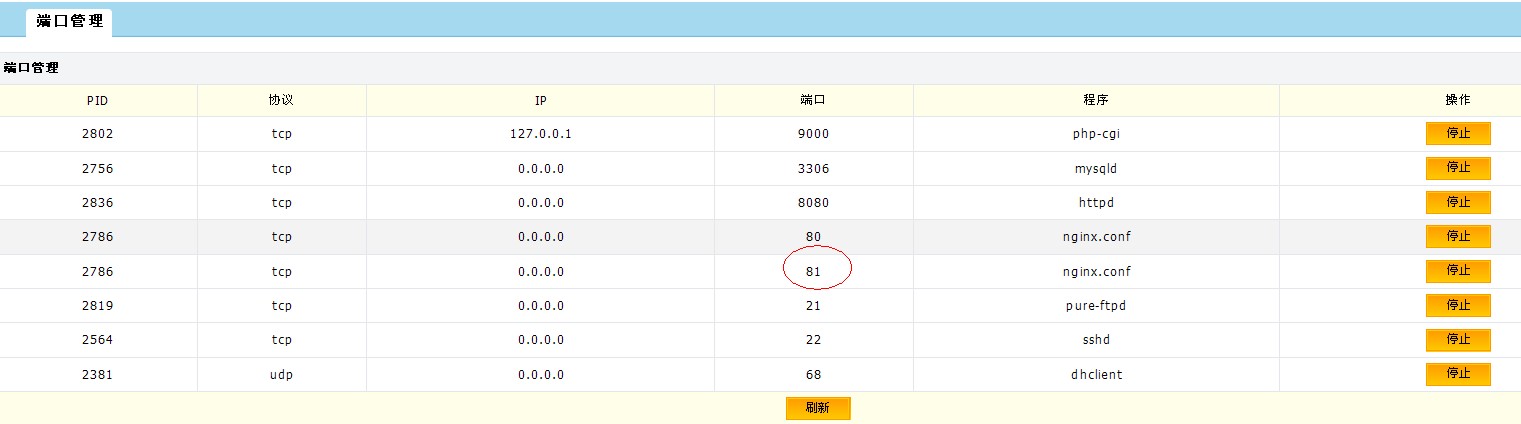Select PID 2756 cell

click(x=98, y=169)
